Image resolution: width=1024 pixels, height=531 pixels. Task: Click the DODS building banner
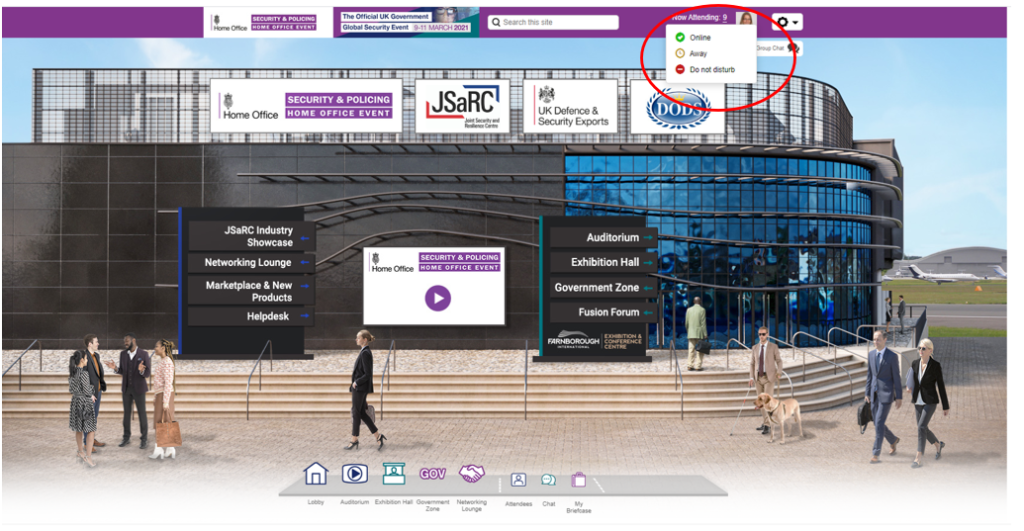pyautogui.click(x=677, y=107)
